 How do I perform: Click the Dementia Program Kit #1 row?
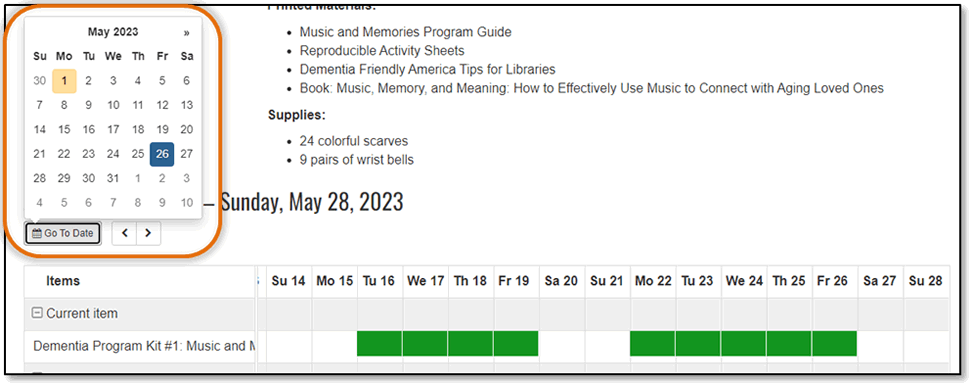tap(140, 346)
